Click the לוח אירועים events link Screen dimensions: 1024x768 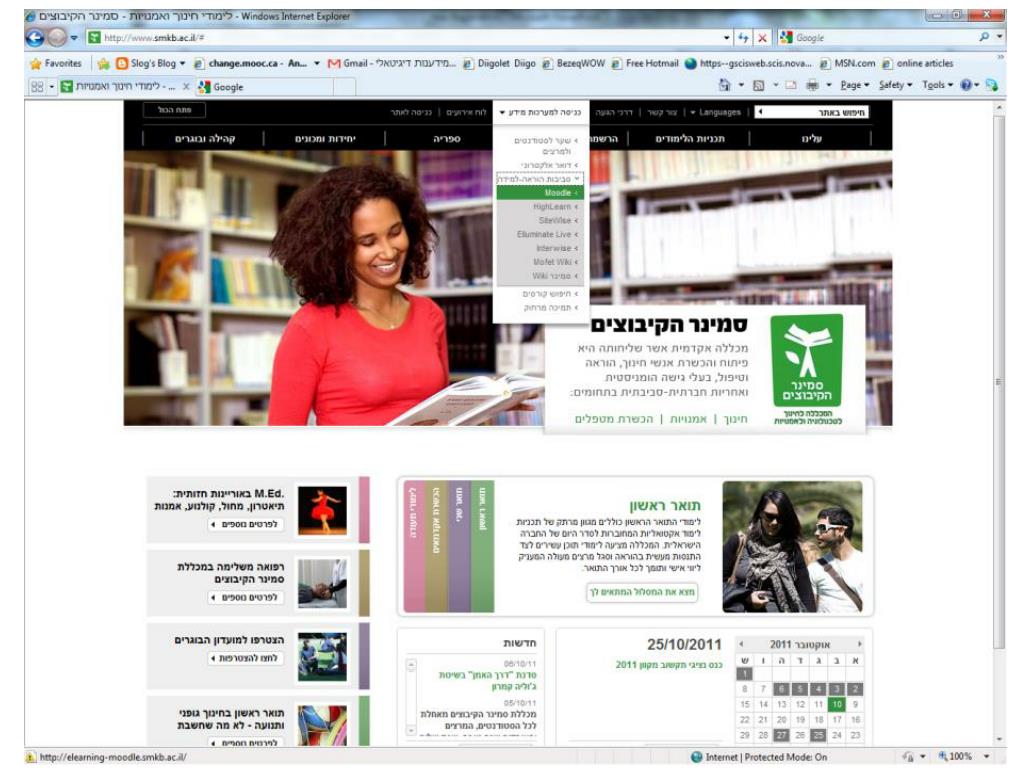(466, 112)
